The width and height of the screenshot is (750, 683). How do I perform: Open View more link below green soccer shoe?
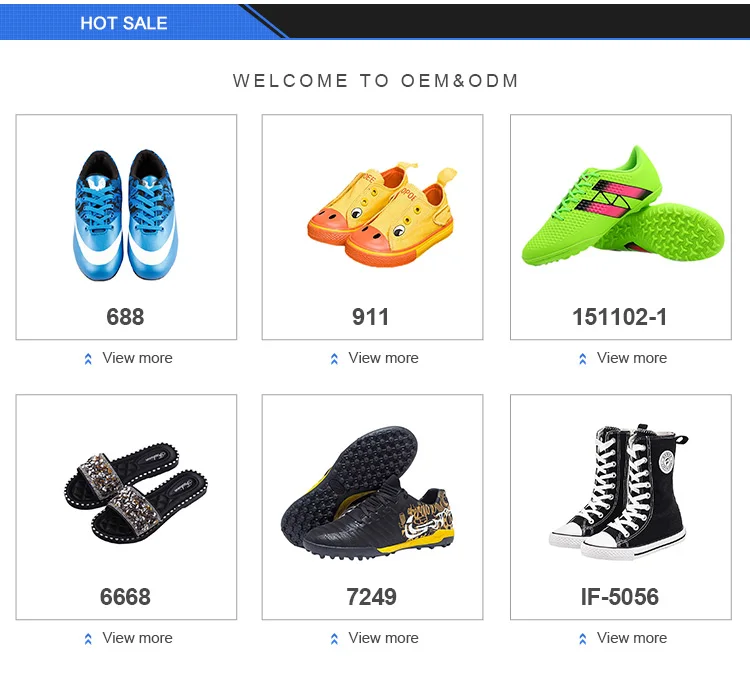point(631,358)
